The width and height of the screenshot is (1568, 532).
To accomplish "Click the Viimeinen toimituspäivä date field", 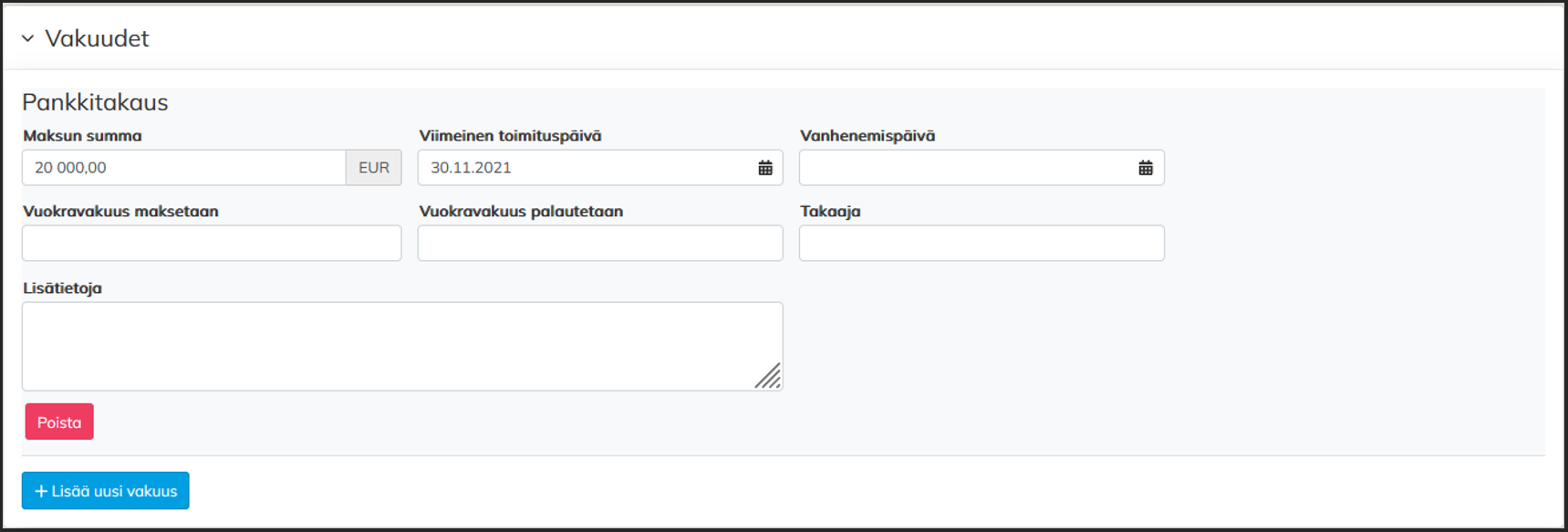I will click(x=584, y=168).
